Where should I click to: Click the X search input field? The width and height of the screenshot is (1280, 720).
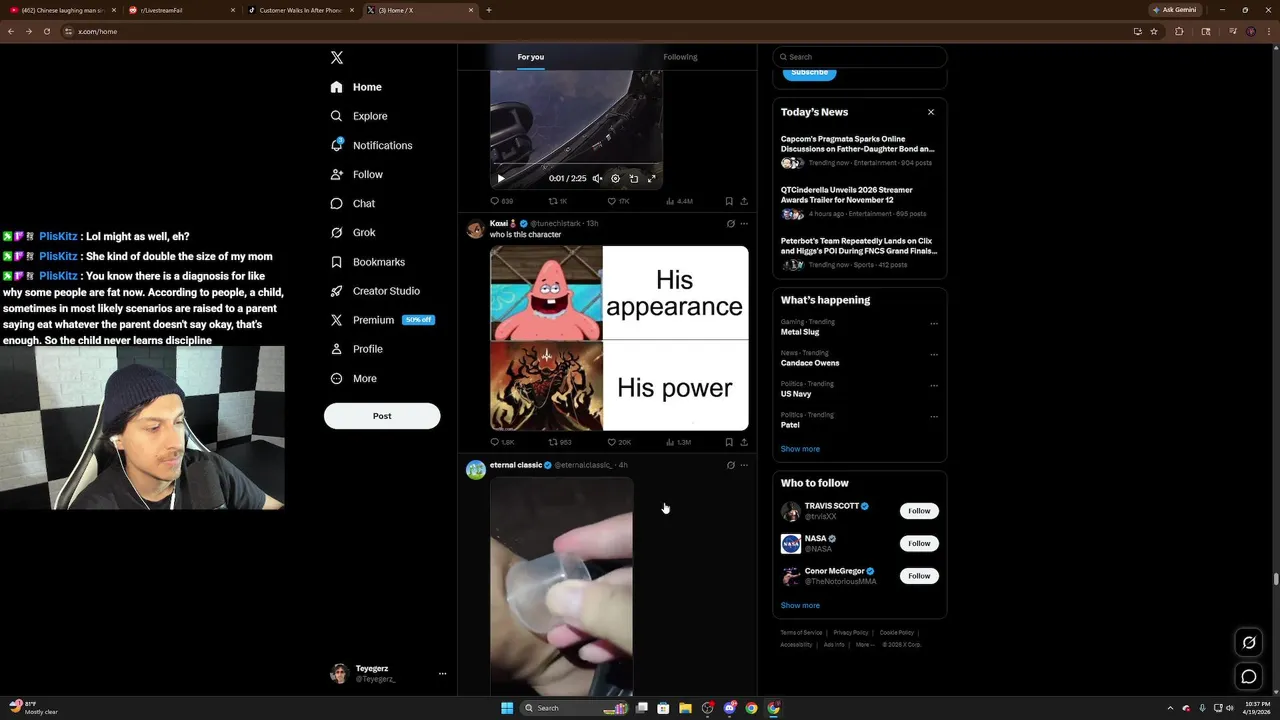pyautogui.click(x=860, y=57)
